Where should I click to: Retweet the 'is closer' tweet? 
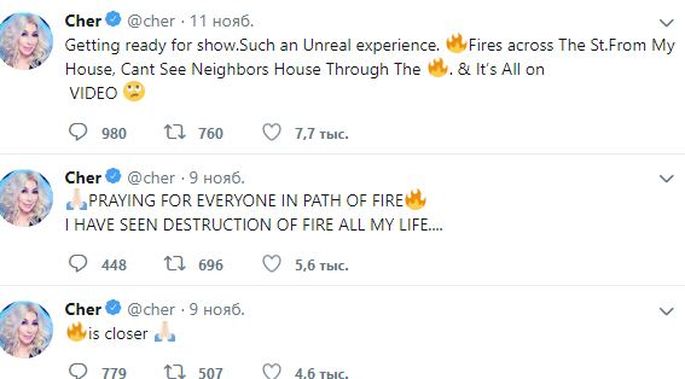[x=175, y=372]
